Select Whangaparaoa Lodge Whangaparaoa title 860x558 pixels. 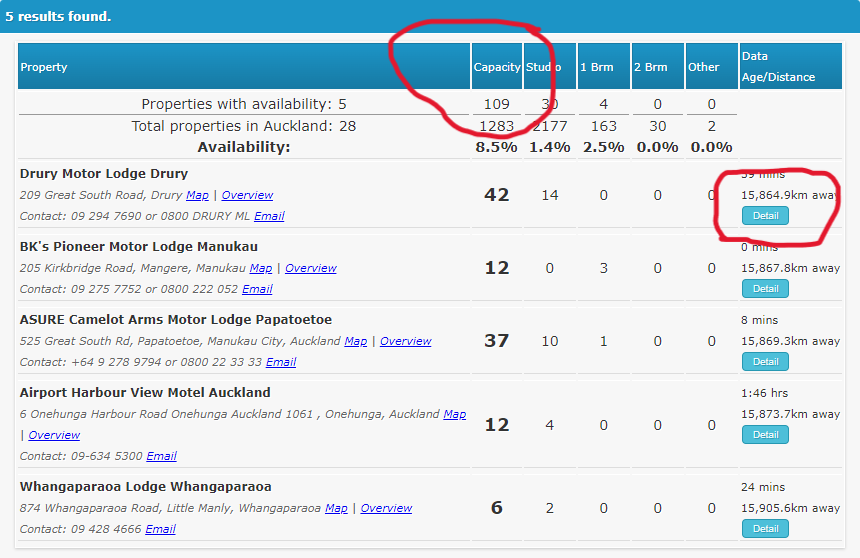coord(146,487)
